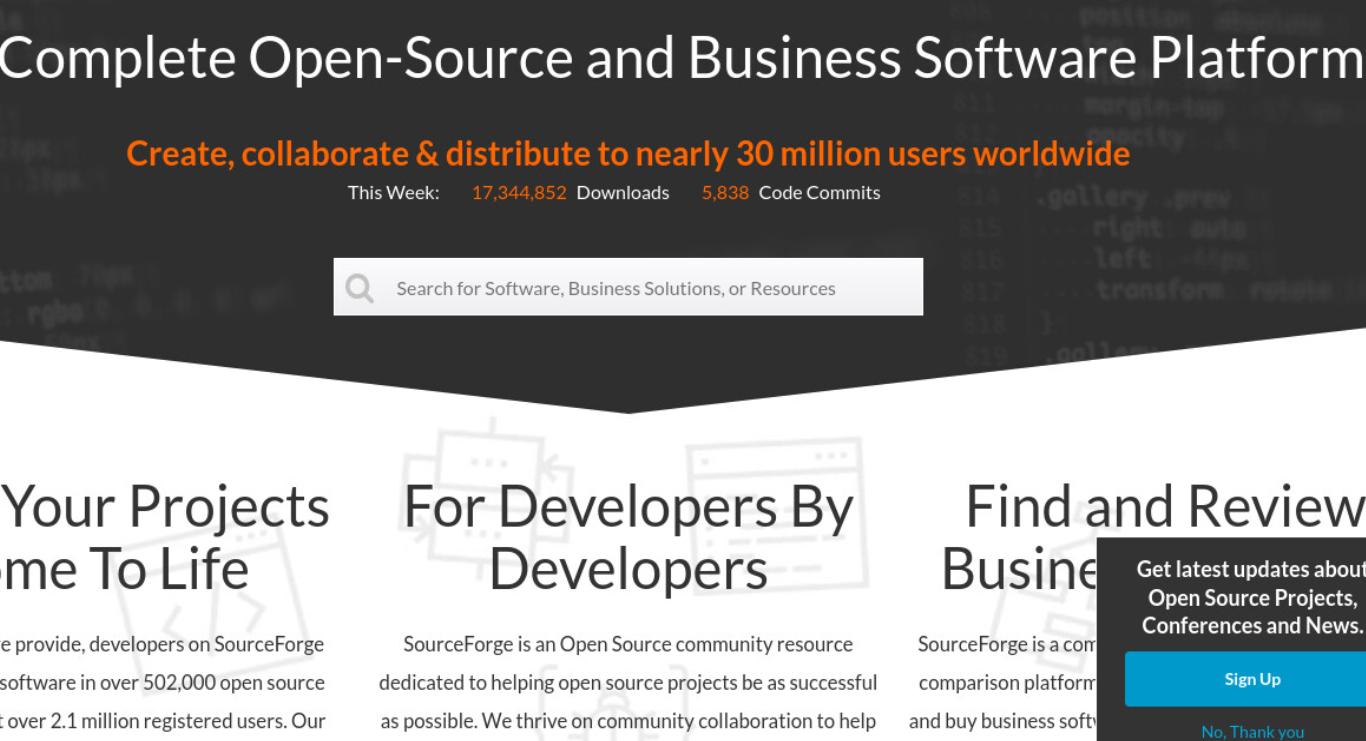Click the 'Code Commits' label
The width and height of the screenshot is (1366, 741).
[x=820, y=192]
